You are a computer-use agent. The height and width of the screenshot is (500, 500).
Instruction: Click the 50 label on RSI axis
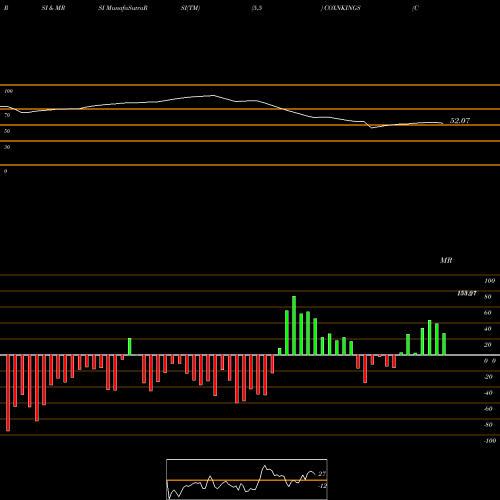7,131
